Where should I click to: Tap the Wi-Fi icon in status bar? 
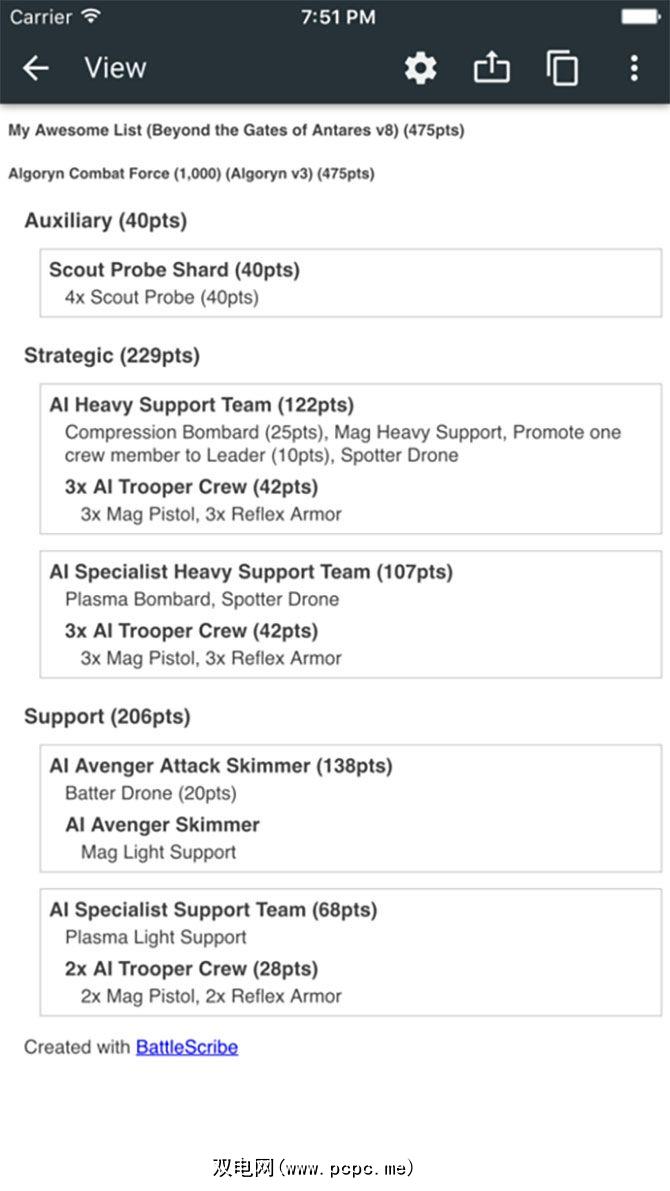(91, 17)
